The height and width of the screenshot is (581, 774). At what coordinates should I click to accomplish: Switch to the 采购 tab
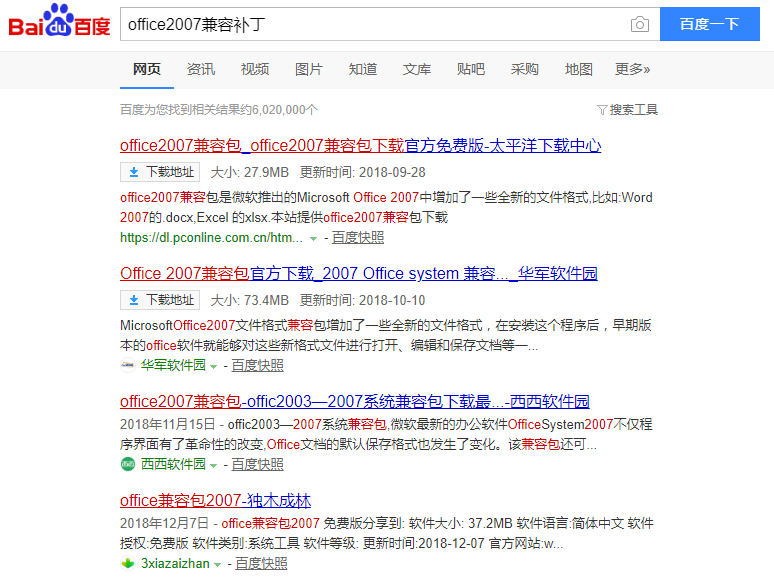point(525,69)
